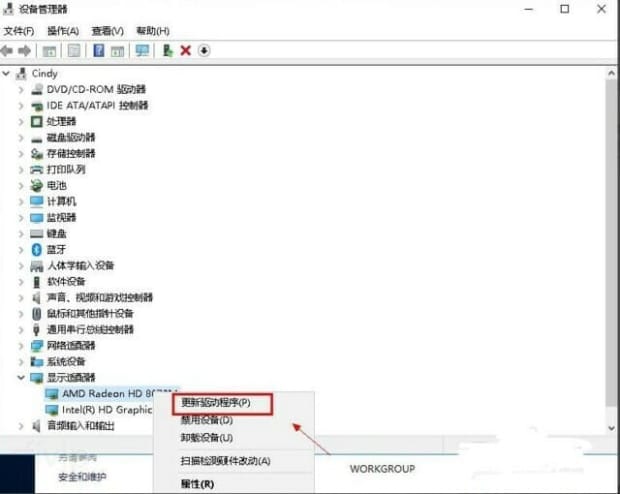Click the scan hardware monitor toolbar icon
The image size is (620, 494).
click(142, 50)
